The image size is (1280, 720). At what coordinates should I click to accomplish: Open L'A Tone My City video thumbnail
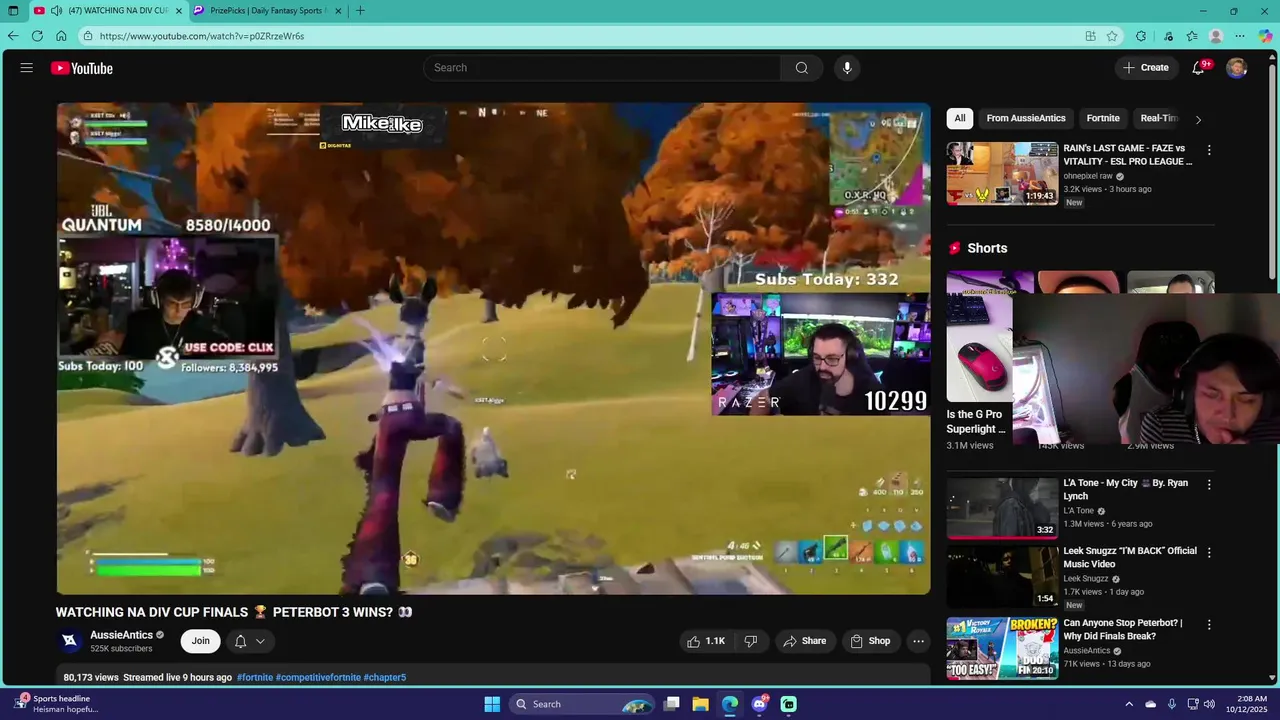[x=1002, y=508]
